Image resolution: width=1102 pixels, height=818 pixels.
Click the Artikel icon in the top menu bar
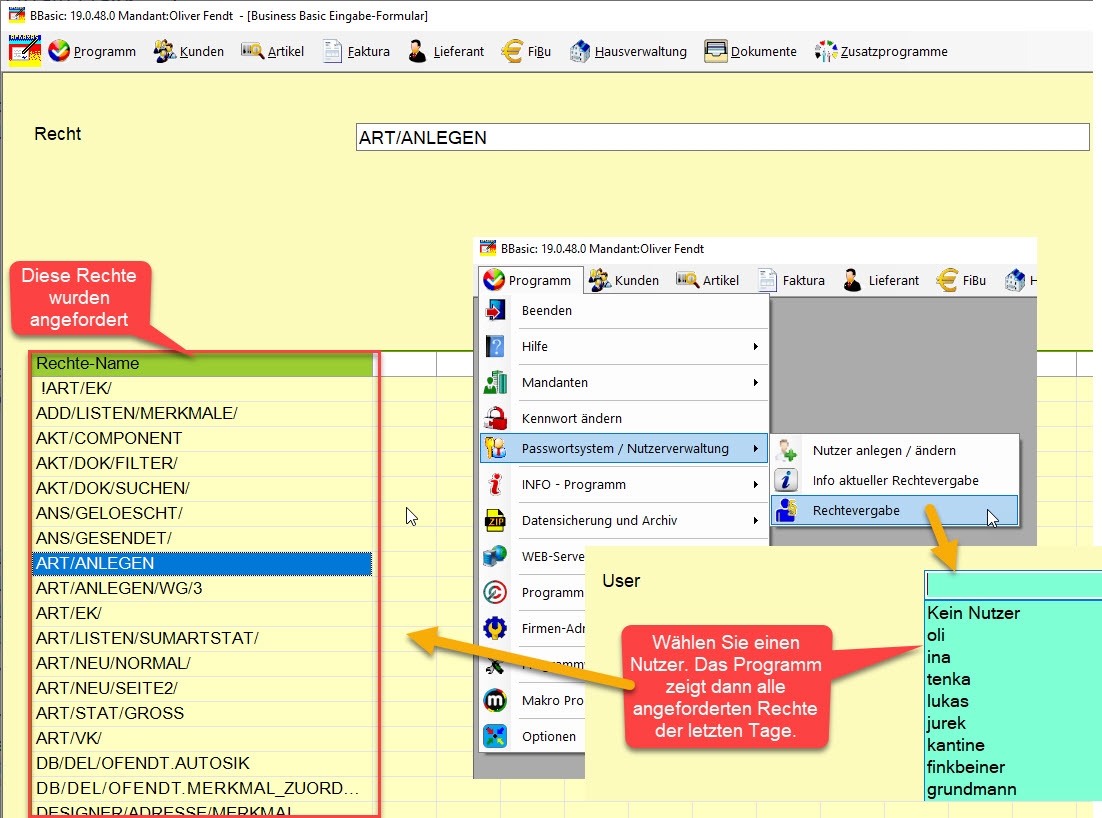252,51
